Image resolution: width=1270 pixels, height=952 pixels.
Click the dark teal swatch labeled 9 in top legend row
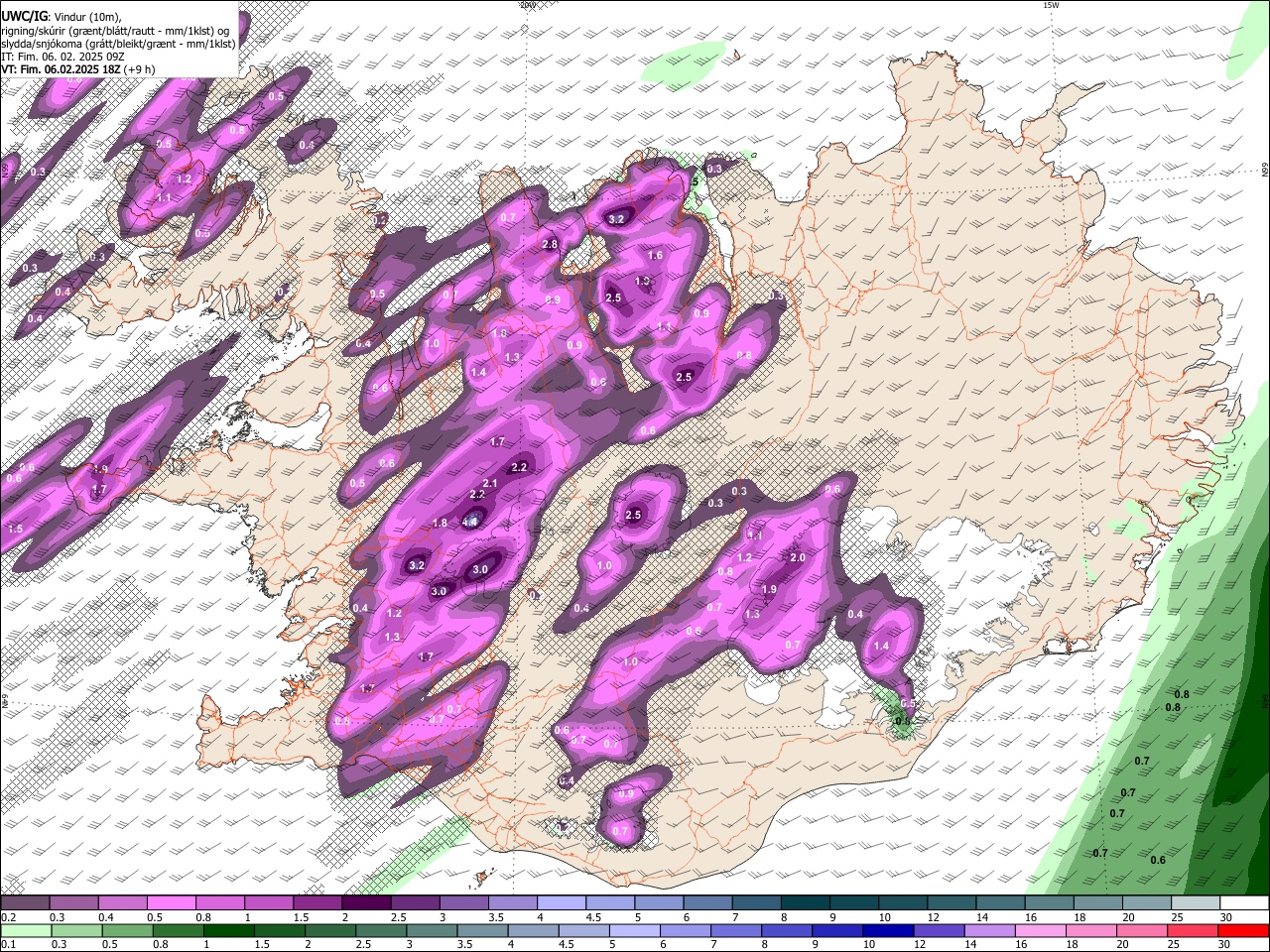tap(855, 902)
